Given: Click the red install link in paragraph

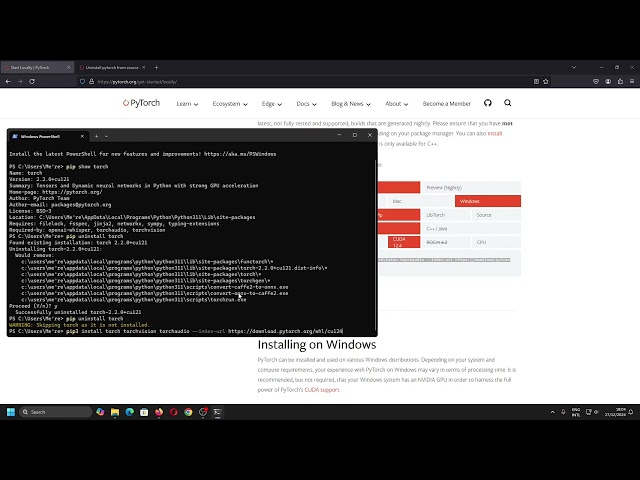Looking at the screenshot, I should pos(495,133).
